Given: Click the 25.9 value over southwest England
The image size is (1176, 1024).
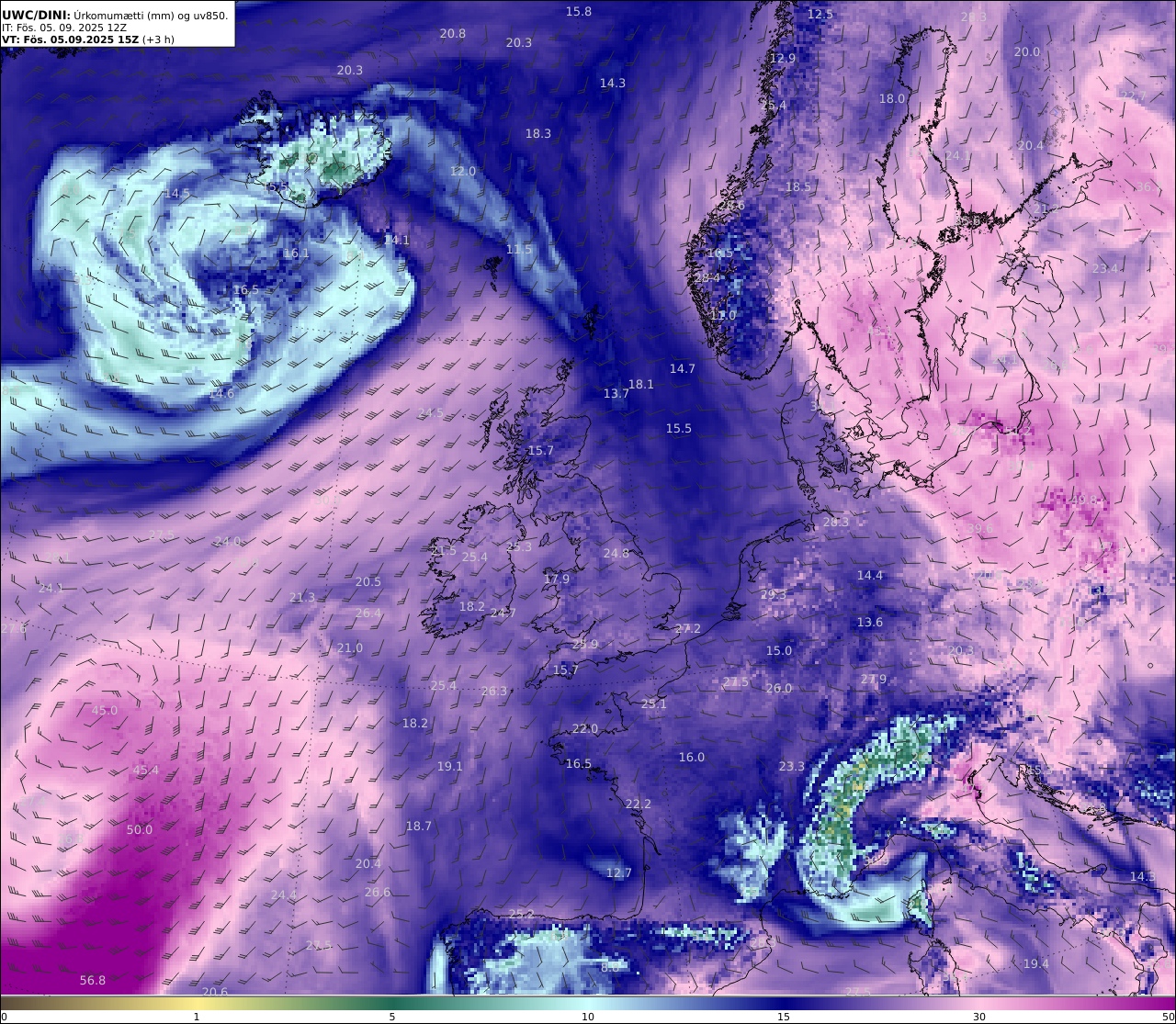Looking at the screenshot, I should 585,646.
